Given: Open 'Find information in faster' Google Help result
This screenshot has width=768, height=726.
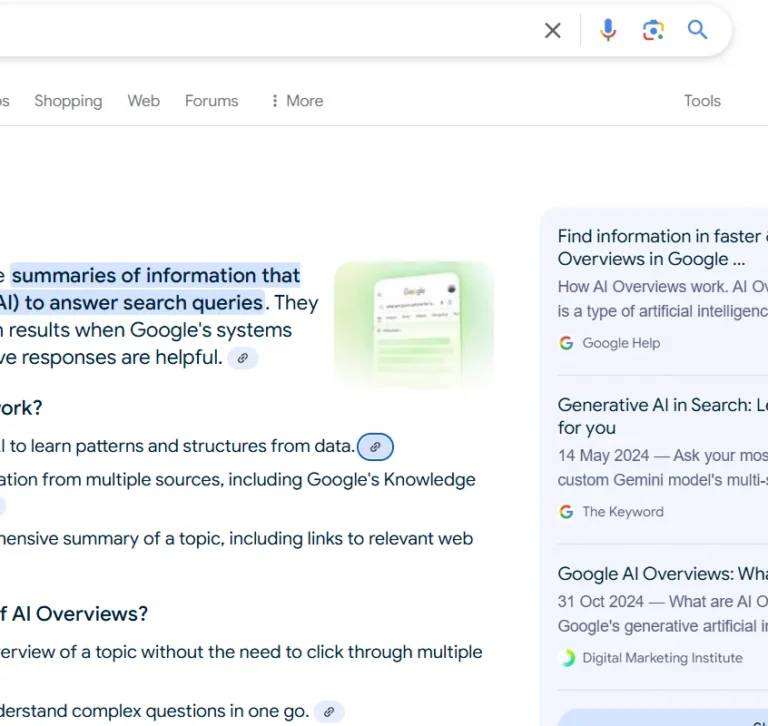Looking at the screenshot, I should click(663, 247).
